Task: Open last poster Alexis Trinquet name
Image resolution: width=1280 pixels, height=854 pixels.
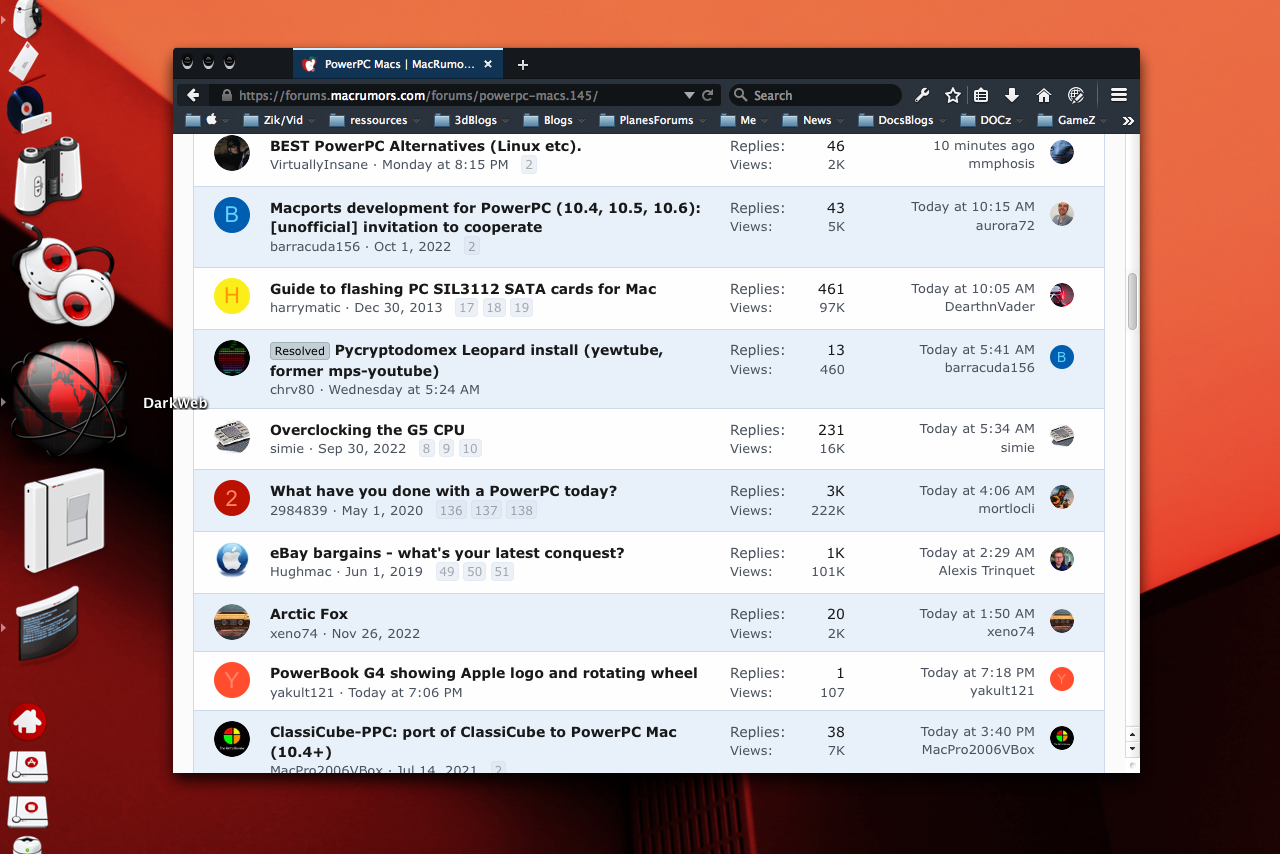Action: 987,571
